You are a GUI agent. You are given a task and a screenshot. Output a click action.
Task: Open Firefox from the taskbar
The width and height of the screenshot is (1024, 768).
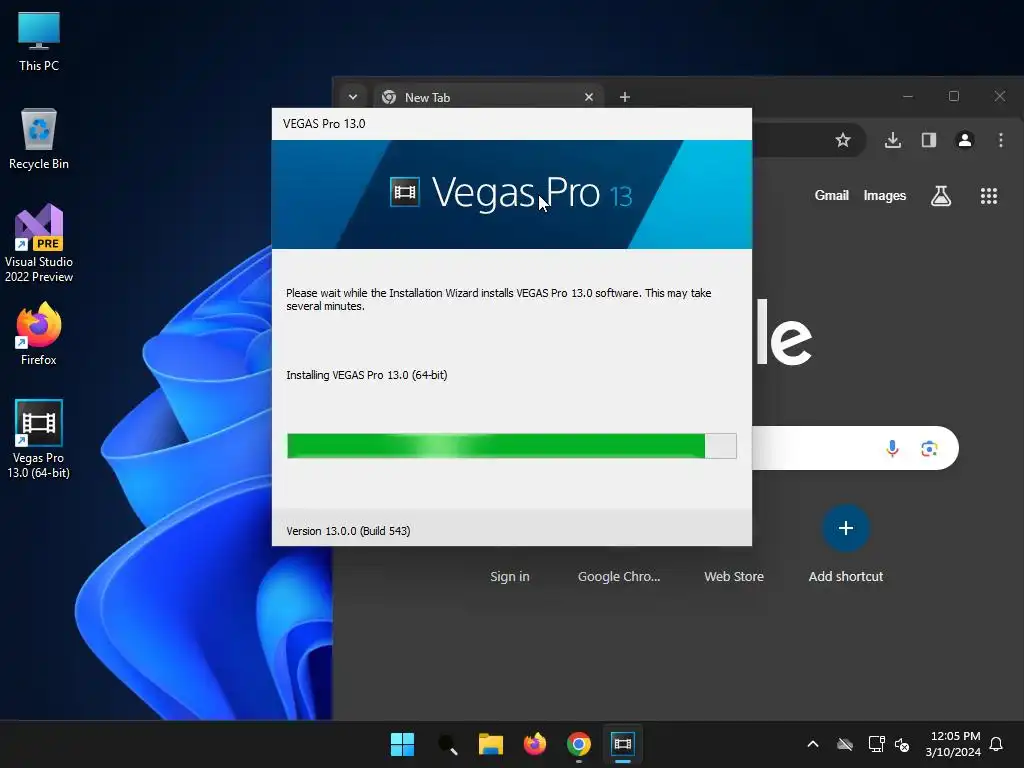(x=535, y=744)
